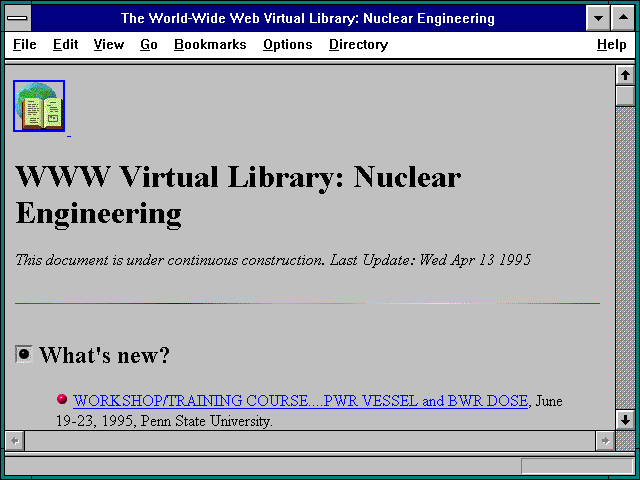This screenshot has height=480, width=640.
Task: Open the Go menu
Action: click(149, 44)
